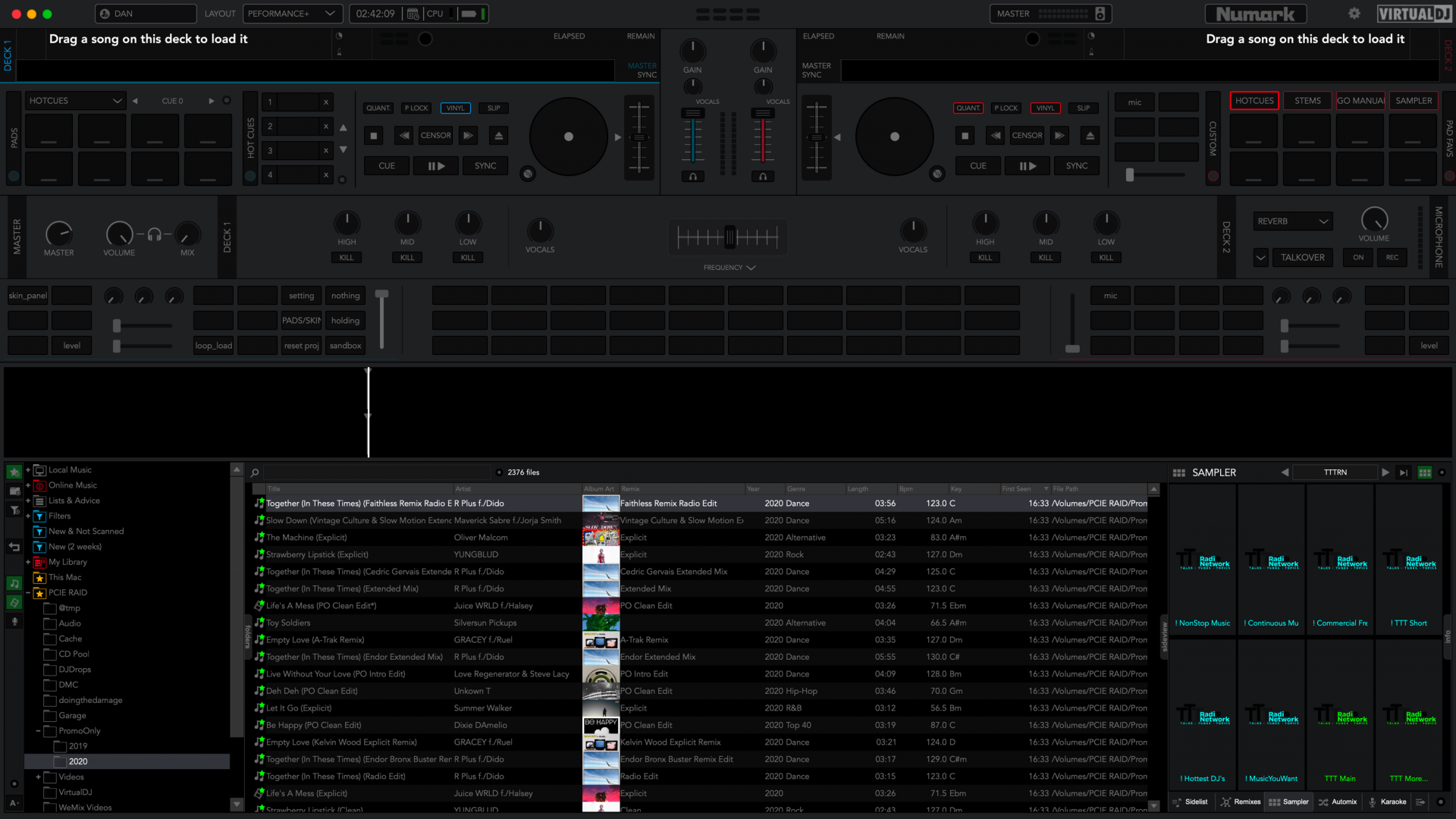Click the crossfader handle

730,237
